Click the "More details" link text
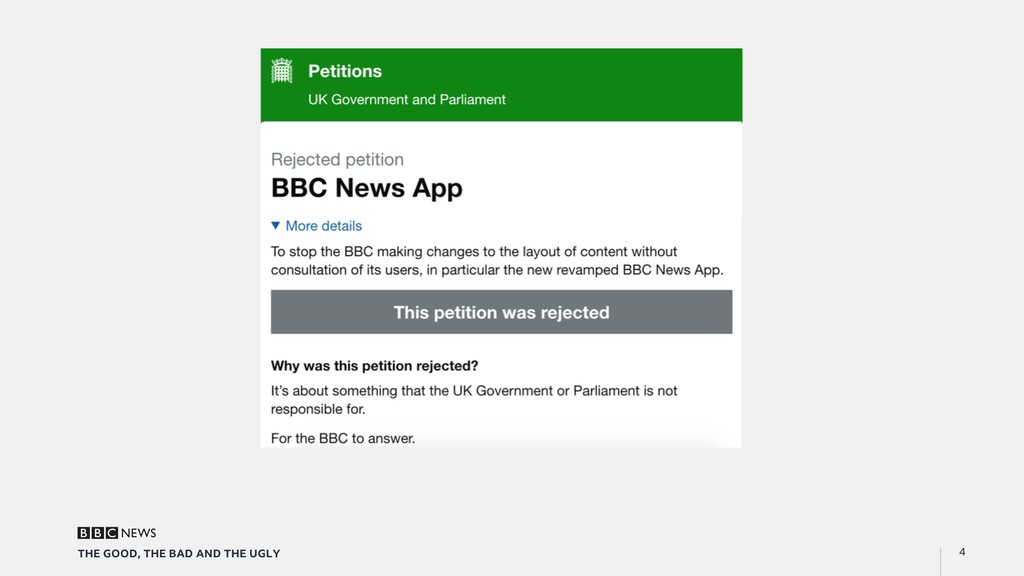Screen dimensions: 1024x576 (324, 226)
